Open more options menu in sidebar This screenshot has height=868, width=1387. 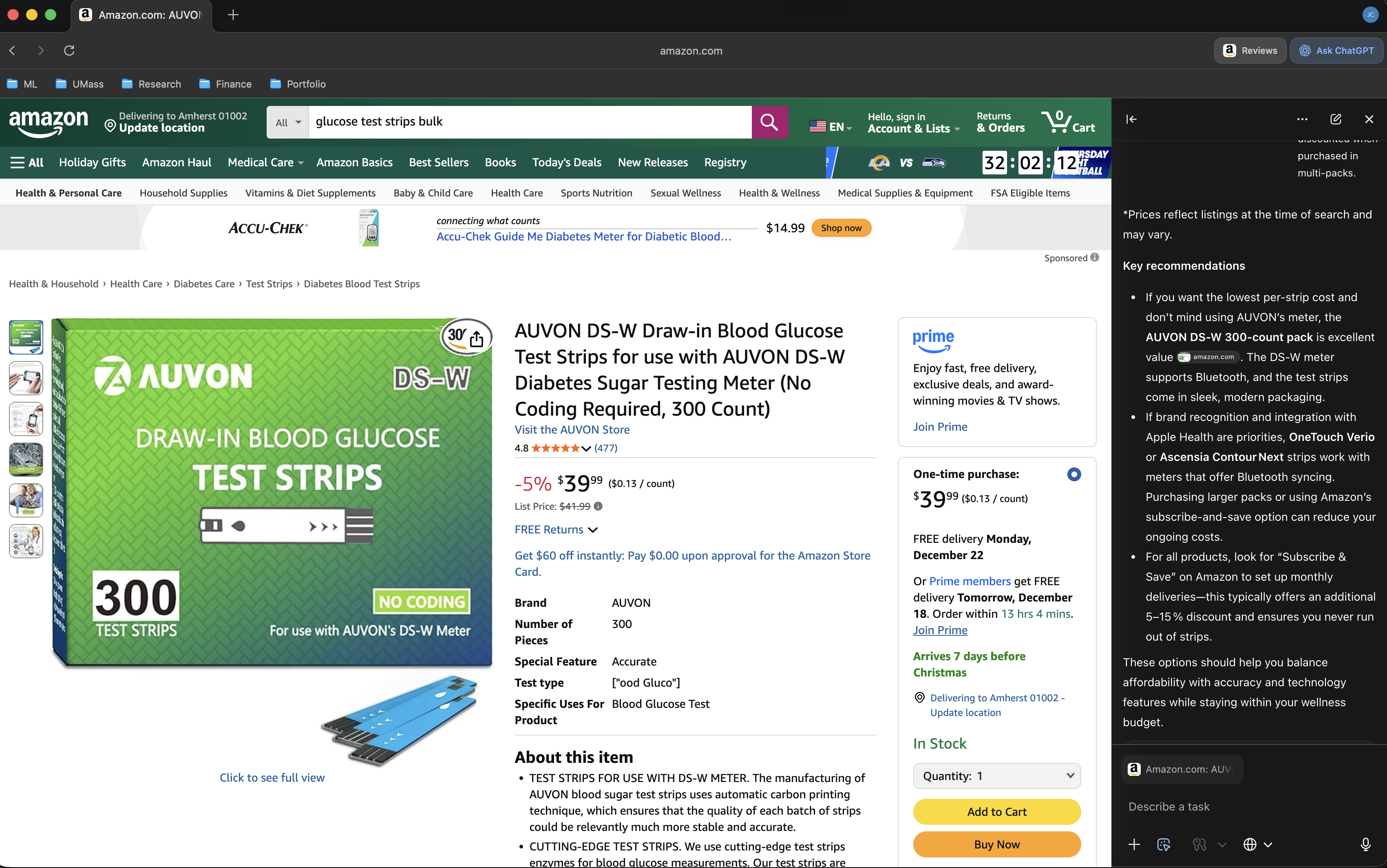pos(1301,119)
